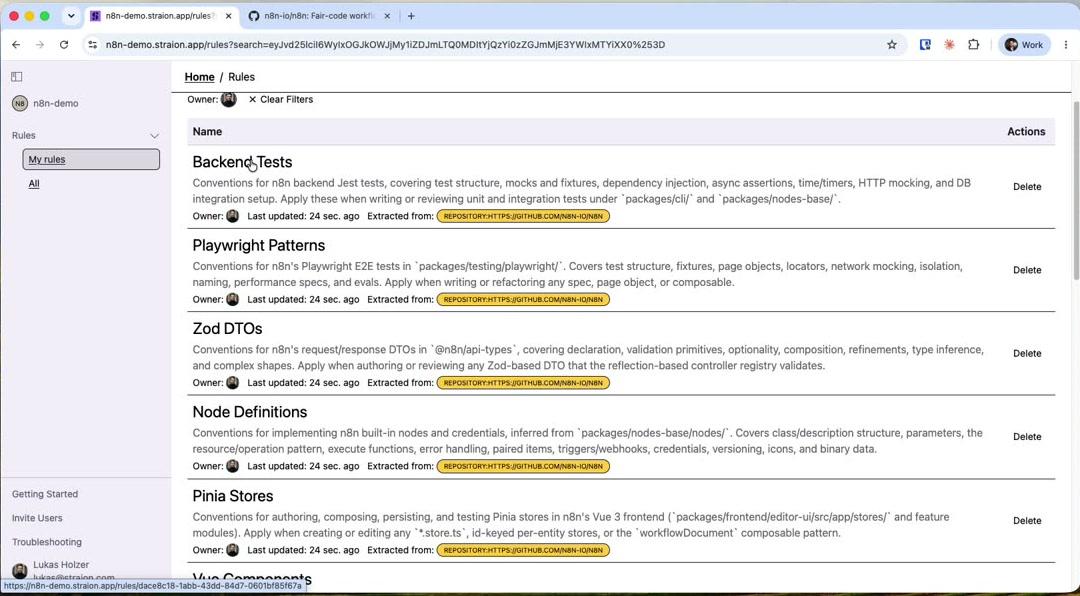The width and height of the screenshot is (1080, 596).
Task: Click the Home breadcrumb link
Action: (200, 77)
